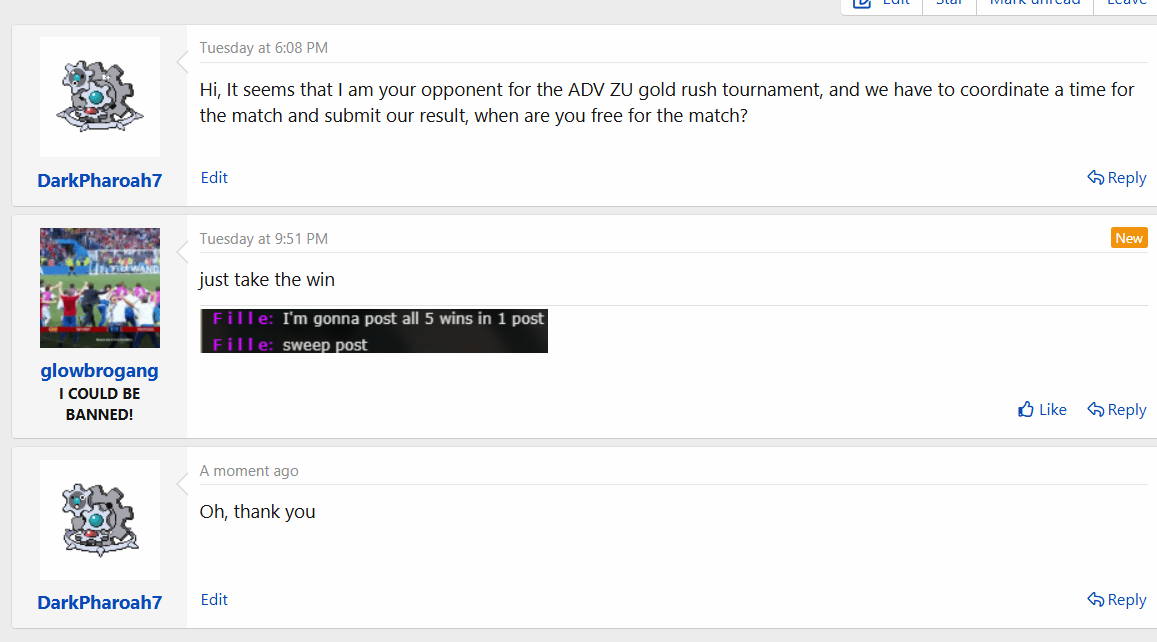Star this conversation

(x=948, y=3)
